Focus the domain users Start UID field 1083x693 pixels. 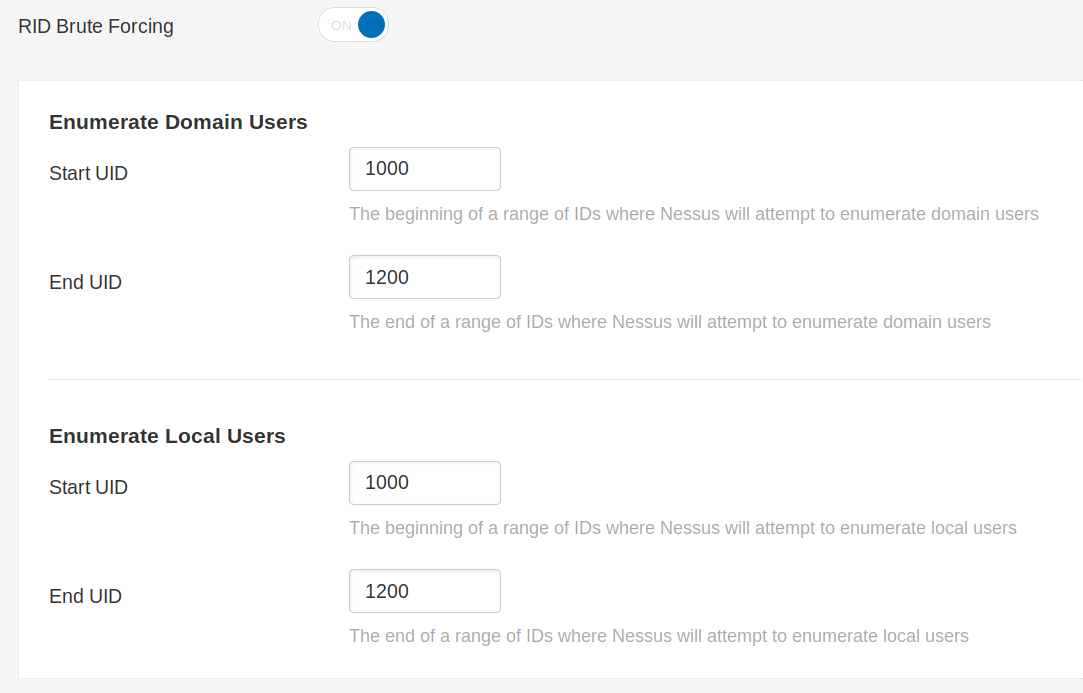[x=424, y=169]
